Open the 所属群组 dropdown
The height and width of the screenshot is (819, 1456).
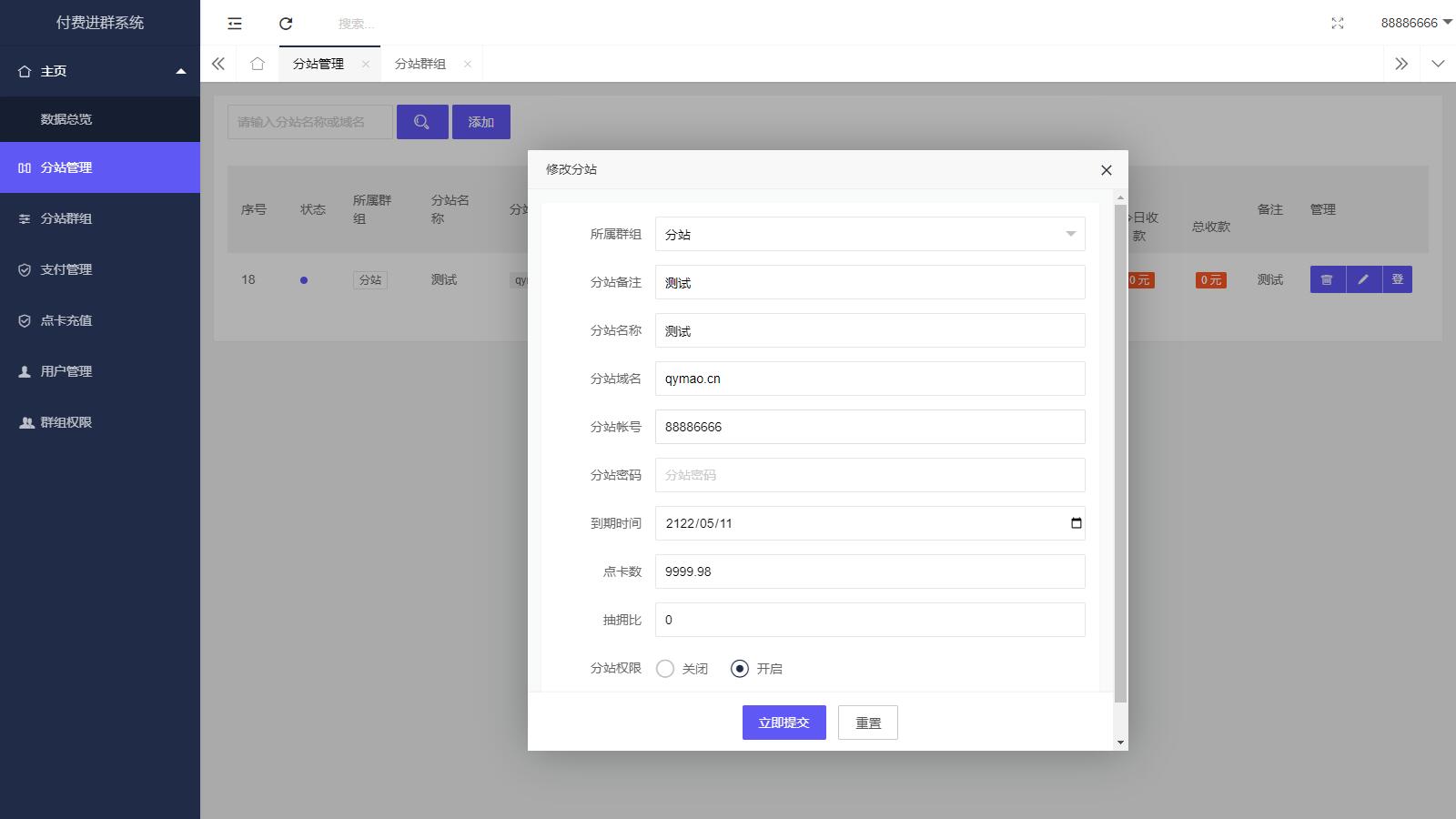[x=869, y=235]
